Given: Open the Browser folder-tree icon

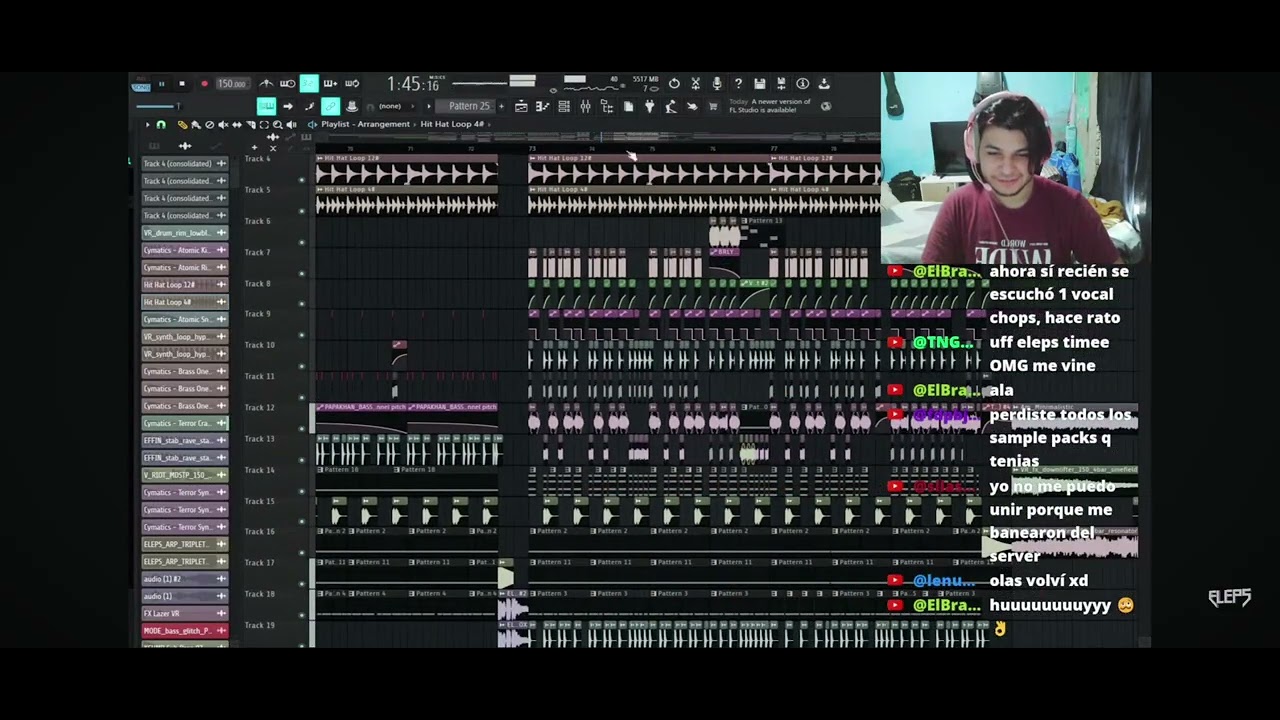Looking at the screenshot, I should pos(607,106).
